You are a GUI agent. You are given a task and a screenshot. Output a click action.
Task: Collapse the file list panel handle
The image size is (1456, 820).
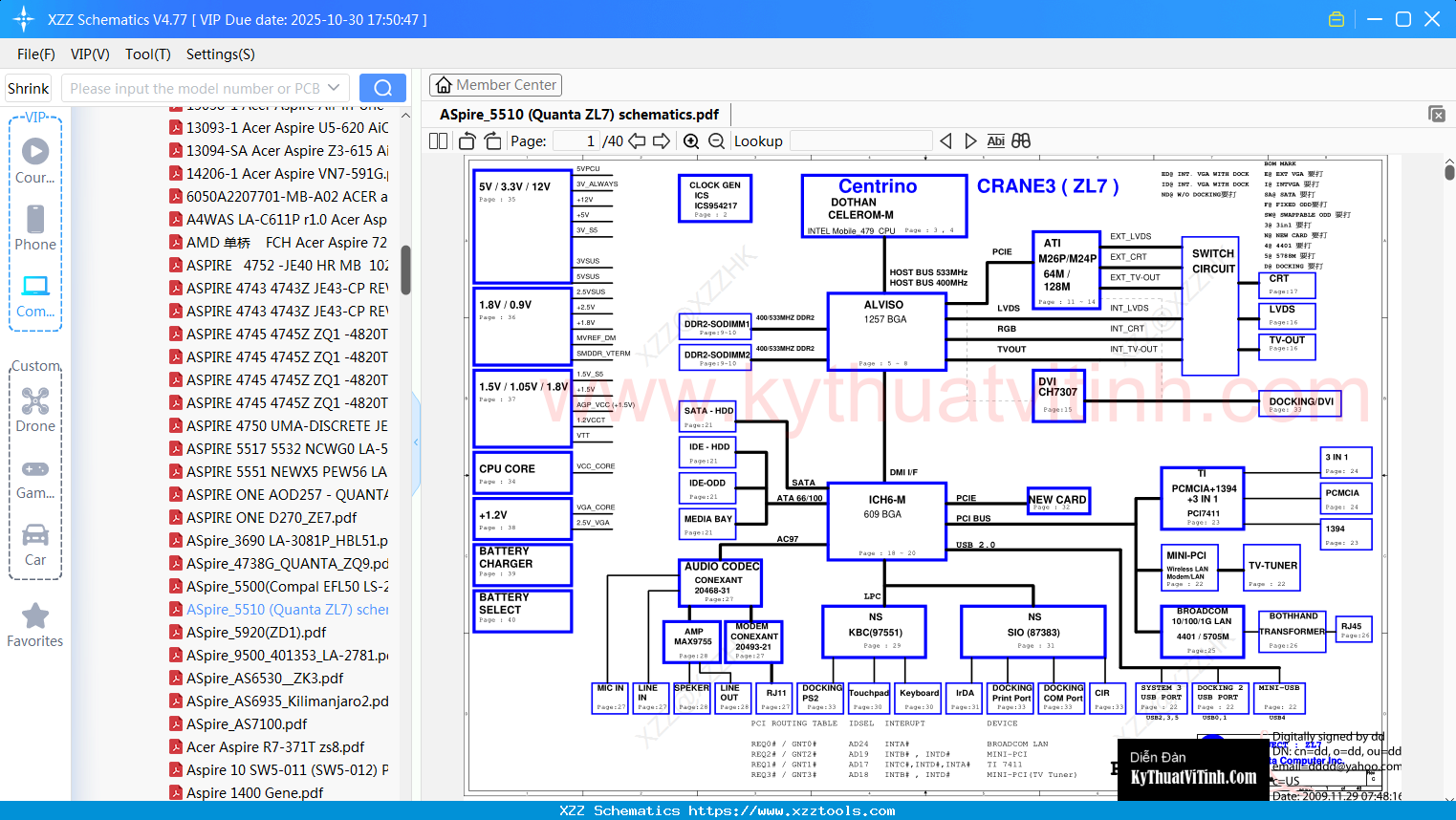point(416,442)
